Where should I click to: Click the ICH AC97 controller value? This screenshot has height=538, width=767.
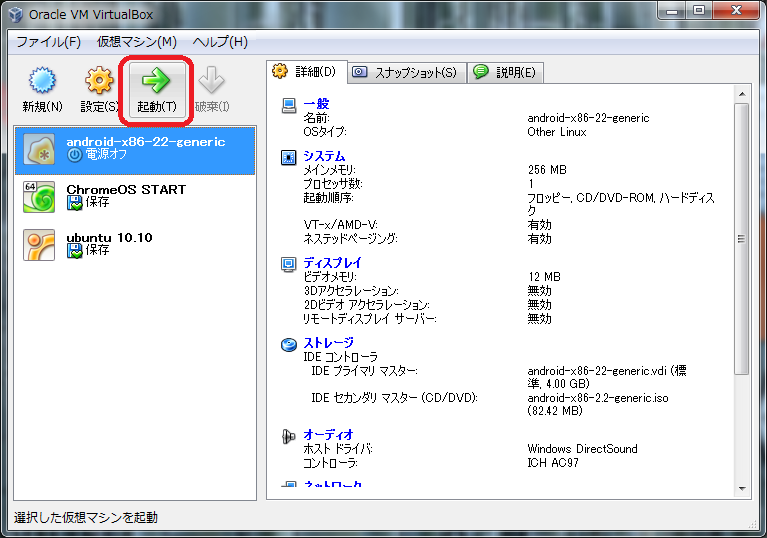pos(553,463)
